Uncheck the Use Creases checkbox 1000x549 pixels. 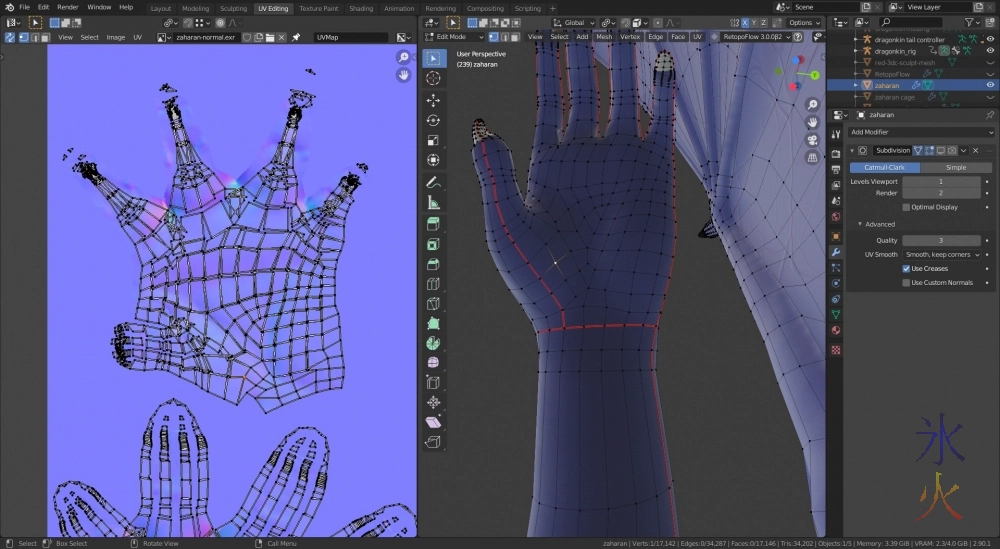[906, 269]
